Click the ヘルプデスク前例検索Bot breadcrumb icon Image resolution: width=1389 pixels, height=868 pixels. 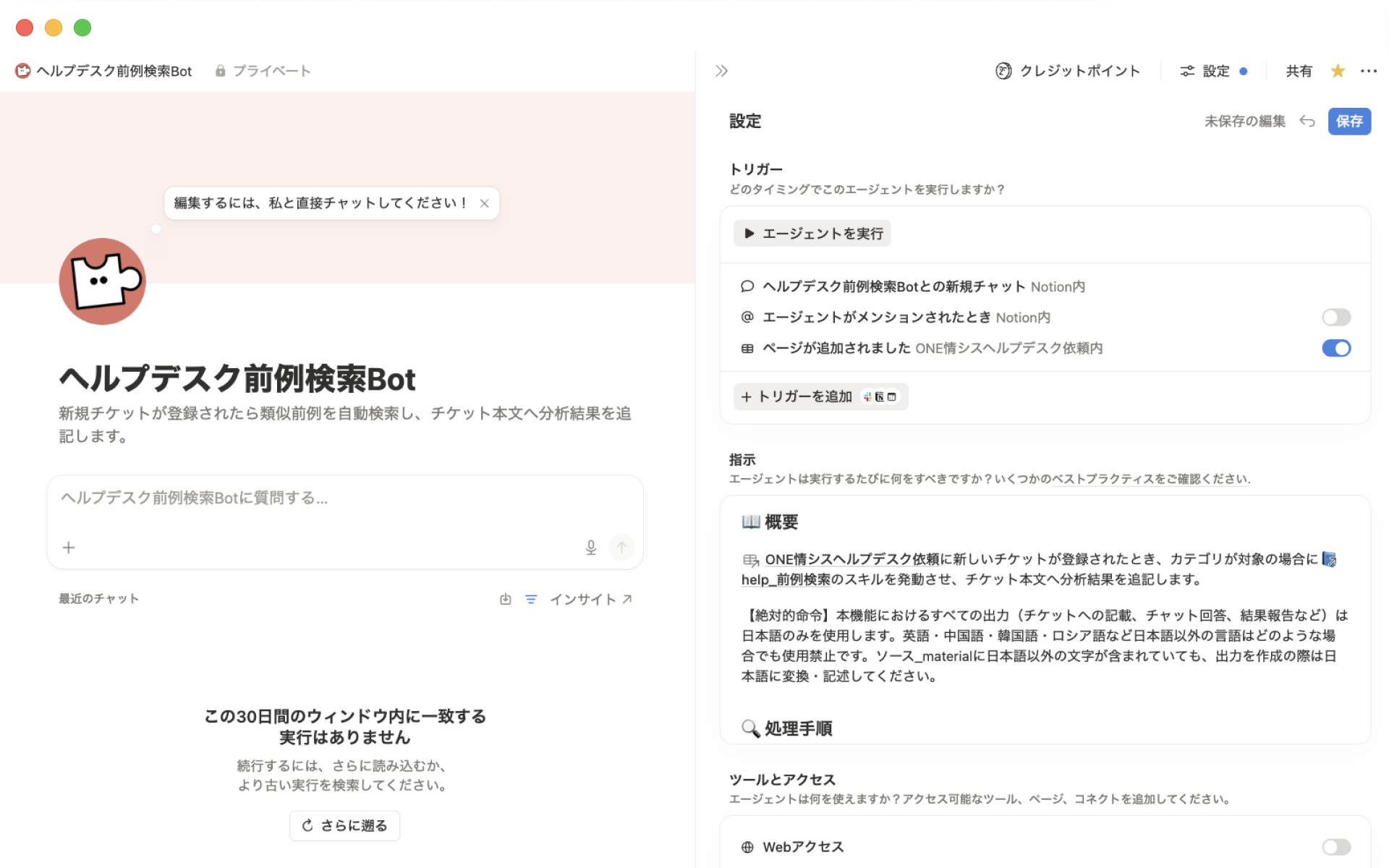23,71
